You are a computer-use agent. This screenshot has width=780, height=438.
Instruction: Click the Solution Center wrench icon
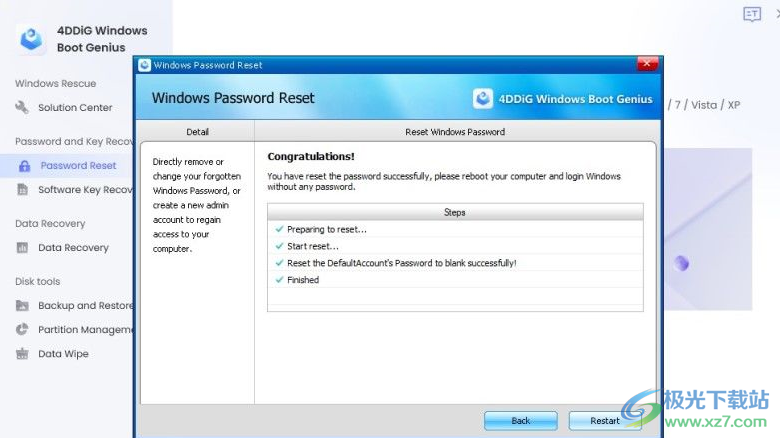pos(22,107)
